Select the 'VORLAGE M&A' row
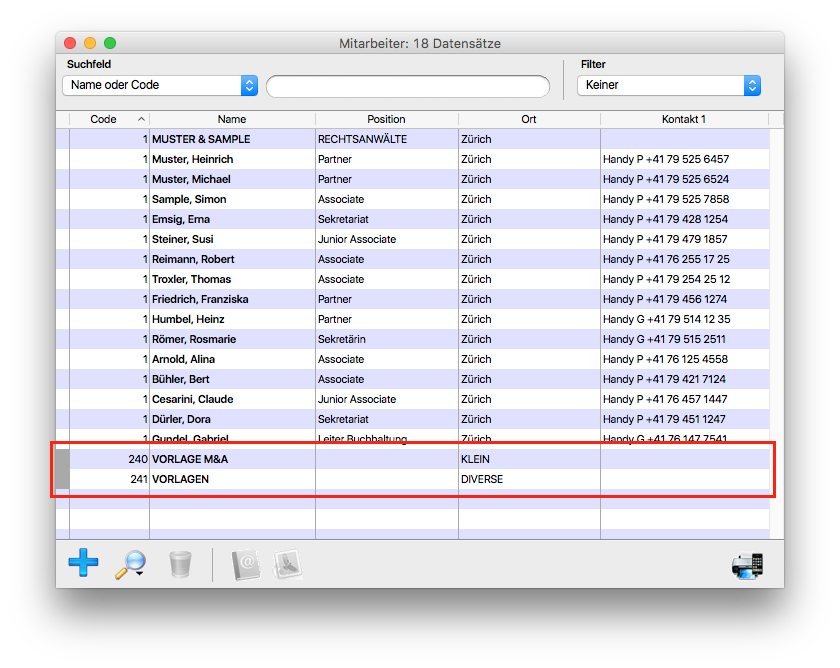Screen dimensions: 840x668 point(413,459)
